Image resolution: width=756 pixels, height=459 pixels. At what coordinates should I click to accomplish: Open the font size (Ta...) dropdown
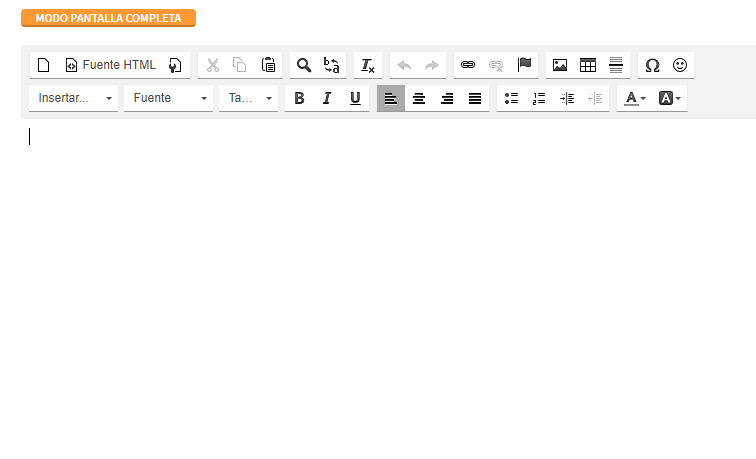pyautogui.click(x=248, y=98)
